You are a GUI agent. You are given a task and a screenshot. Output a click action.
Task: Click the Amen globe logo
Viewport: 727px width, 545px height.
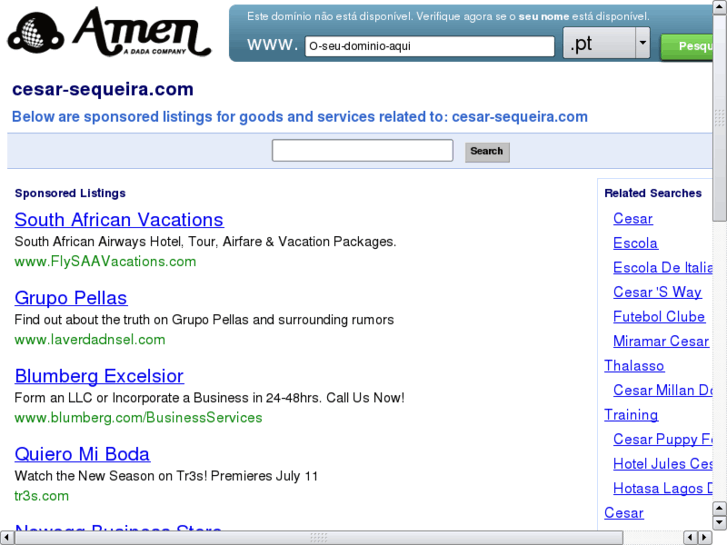36,33
